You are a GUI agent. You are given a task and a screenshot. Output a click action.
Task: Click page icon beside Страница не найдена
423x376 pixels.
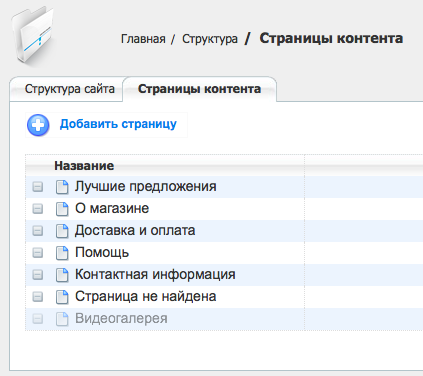pos(62,297)
